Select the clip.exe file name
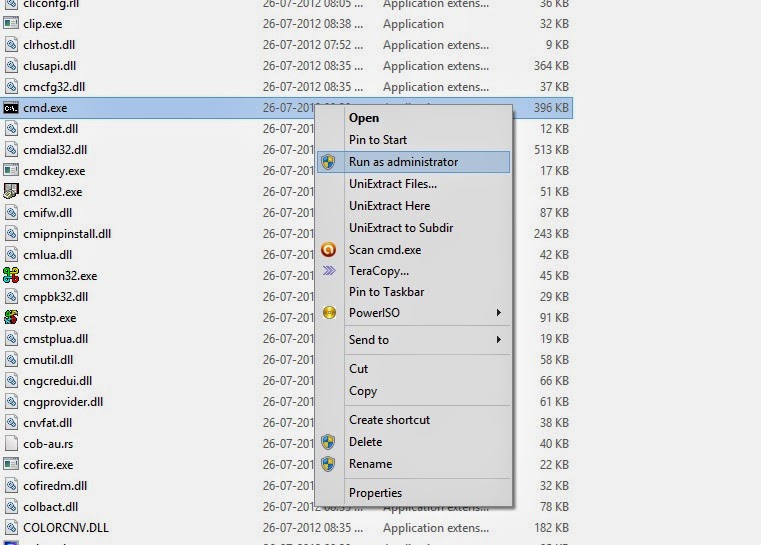 pos(43,24)
